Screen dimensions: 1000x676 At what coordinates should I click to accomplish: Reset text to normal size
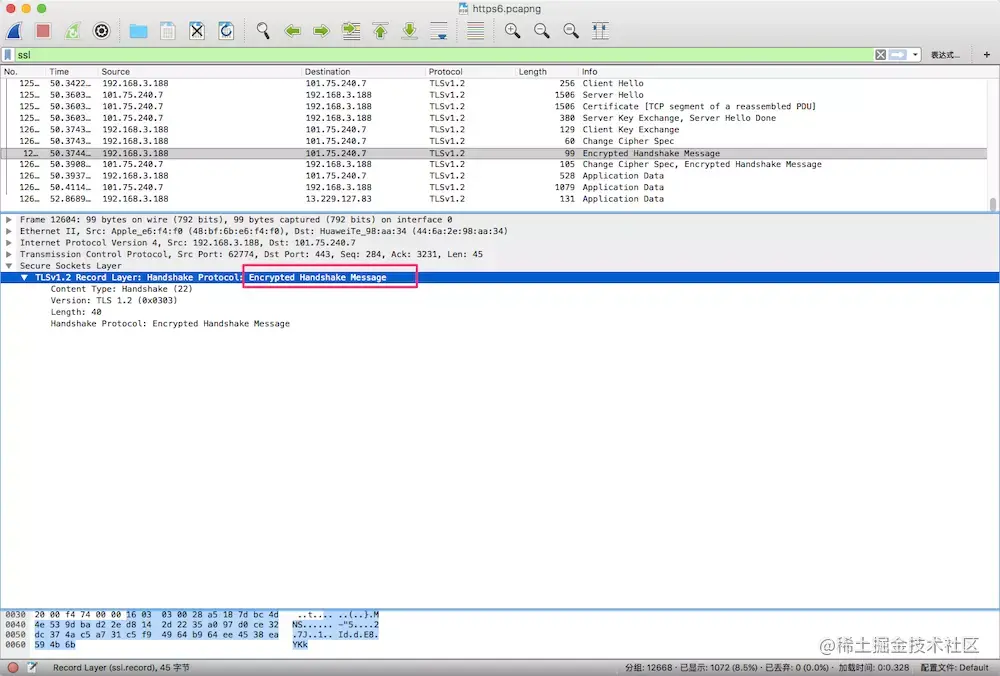point(571,31)
